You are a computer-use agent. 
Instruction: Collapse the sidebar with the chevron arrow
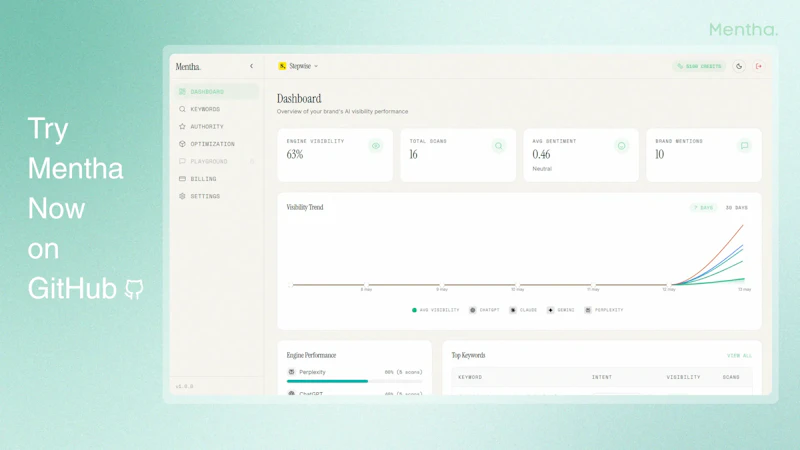coord(252,66)
